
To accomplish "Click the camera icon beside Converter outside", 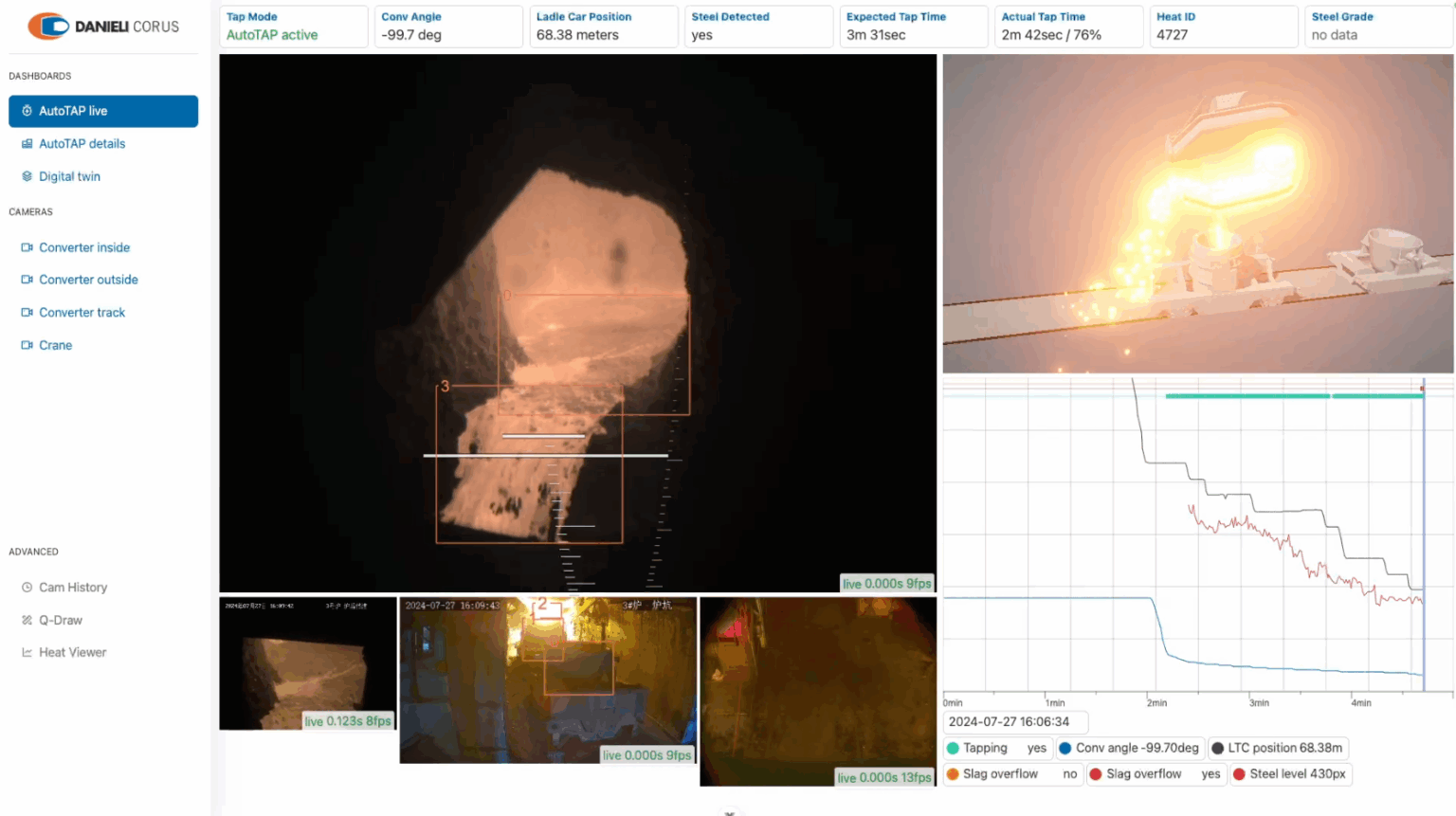I will pos(27,280).
